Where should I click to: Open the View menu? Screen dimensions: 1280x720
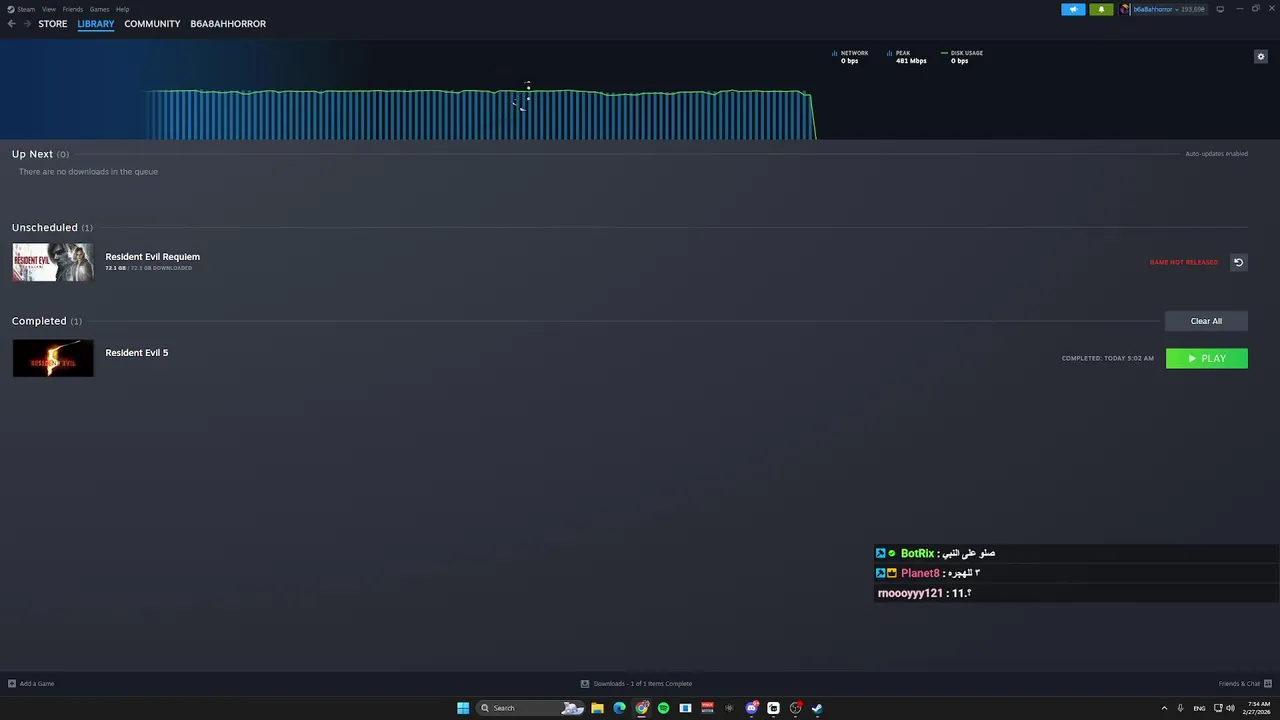[x=48, y=9]
